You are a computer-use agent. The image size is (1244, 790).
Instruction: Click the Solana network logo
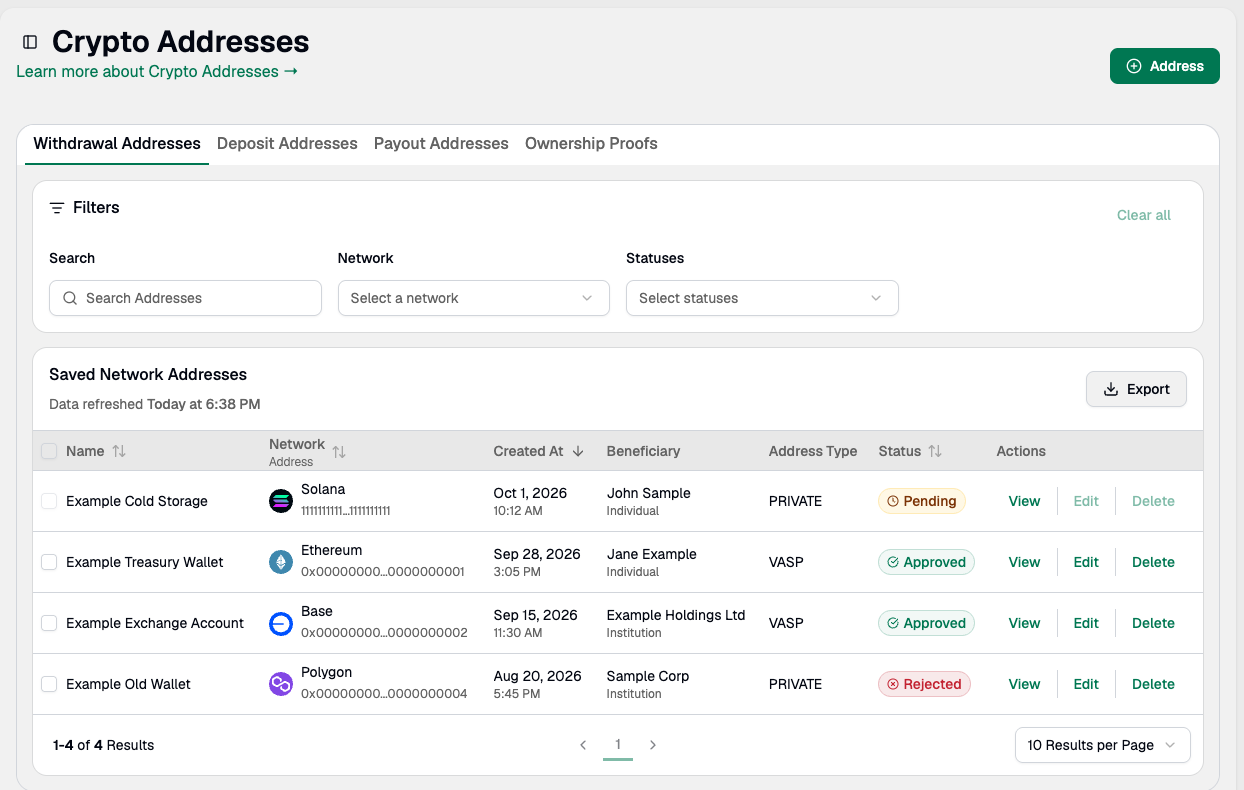coord(281,501)
